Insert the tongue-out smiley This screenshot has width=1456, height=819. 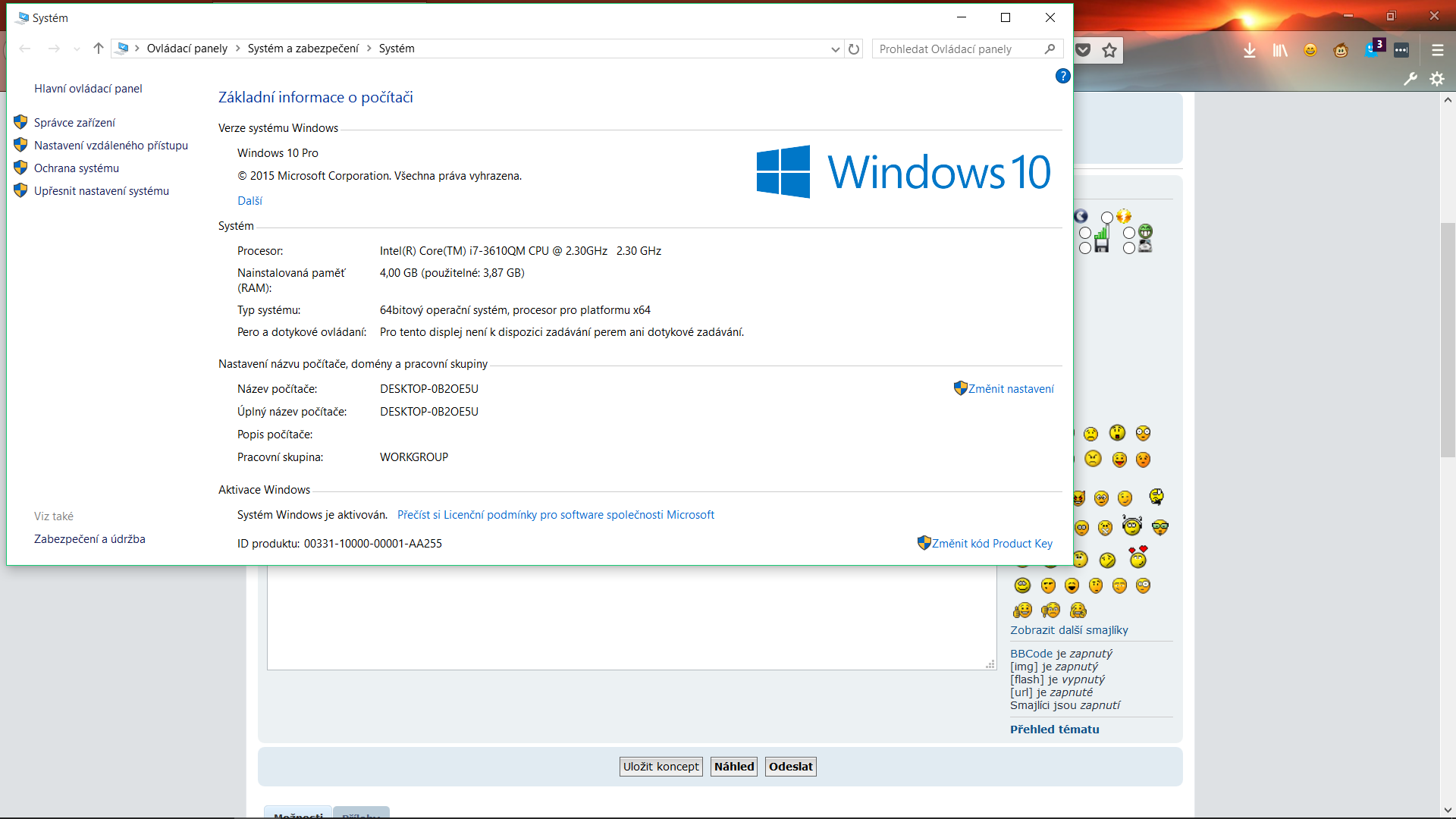click(x=1119, y=460)
